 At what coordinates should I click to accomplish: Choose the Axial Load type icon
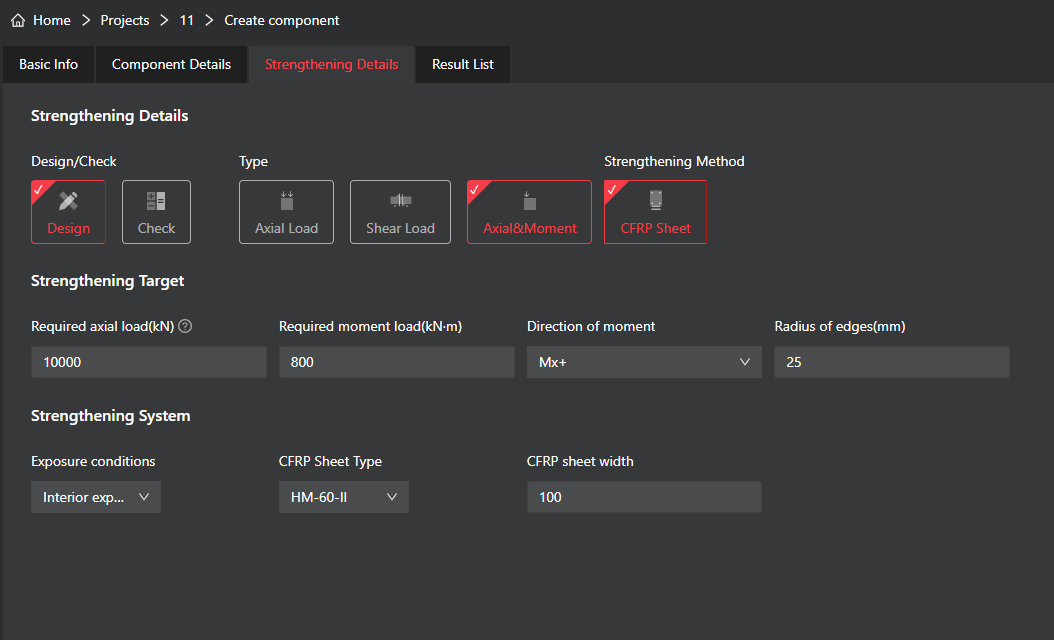[286, 201]
